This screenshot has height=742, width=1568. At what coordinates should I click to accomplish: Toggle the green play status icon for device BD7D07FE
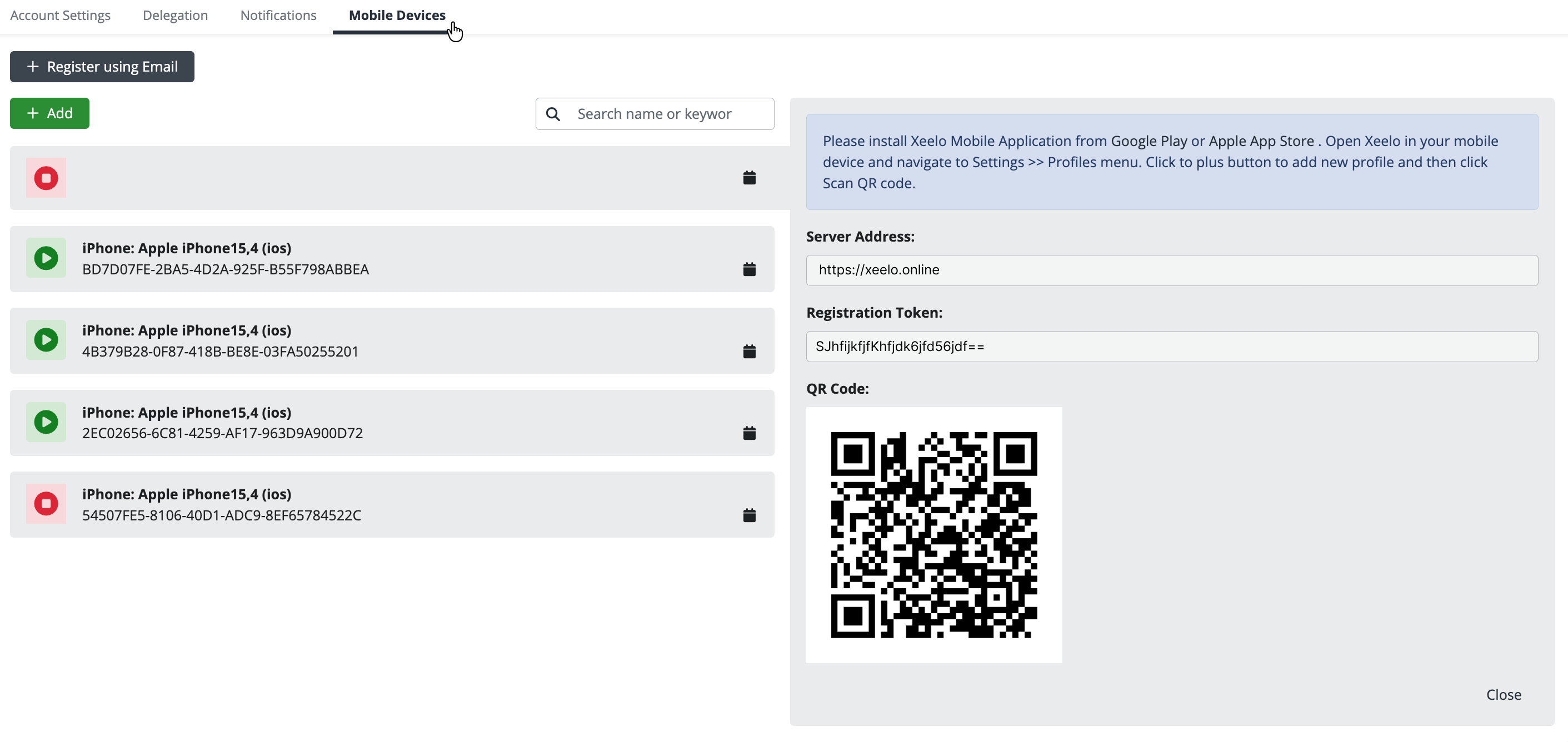[46, 258]
